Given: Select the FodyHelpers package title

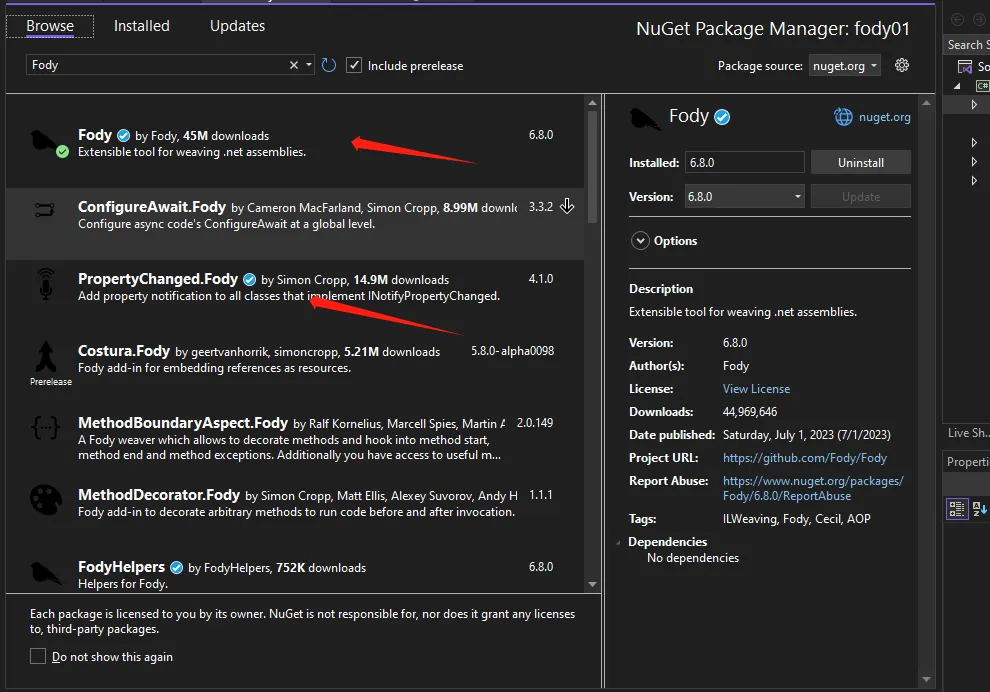Looking at the screenshot, I should 121,567.
